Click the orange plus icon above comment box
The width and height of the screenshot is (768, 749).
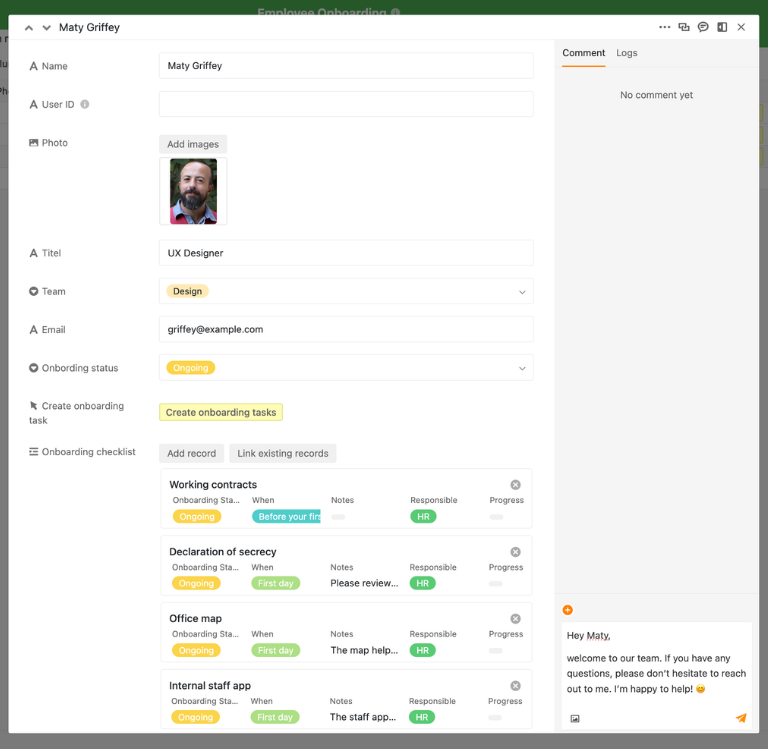coord(568,610)
